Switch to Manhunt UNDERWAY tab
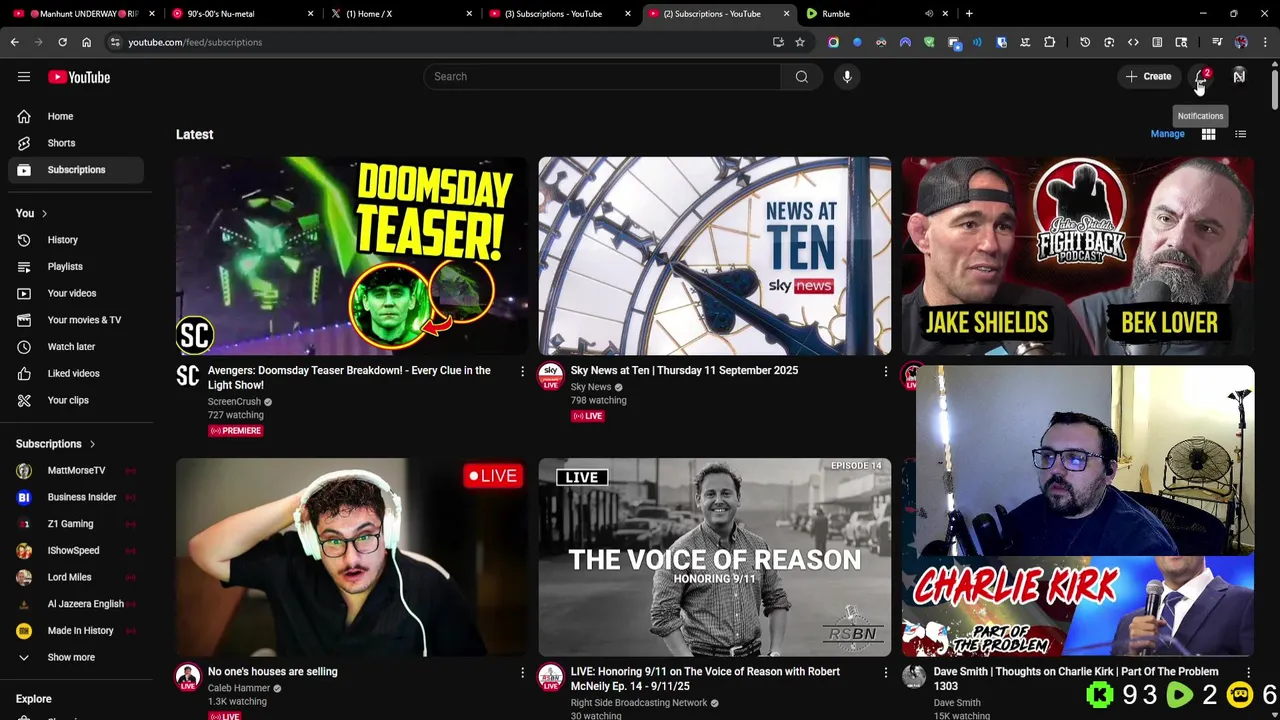1280x720 pixels. pos(85,14)
